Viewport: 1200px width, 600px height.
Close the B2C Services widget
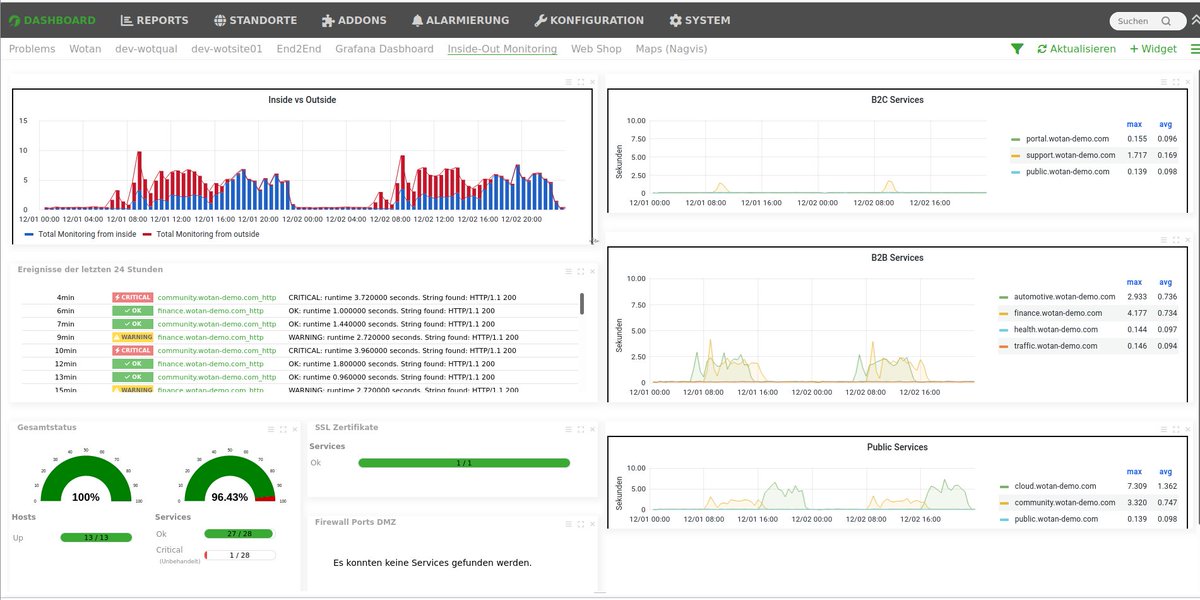(x=1187, y=82)
